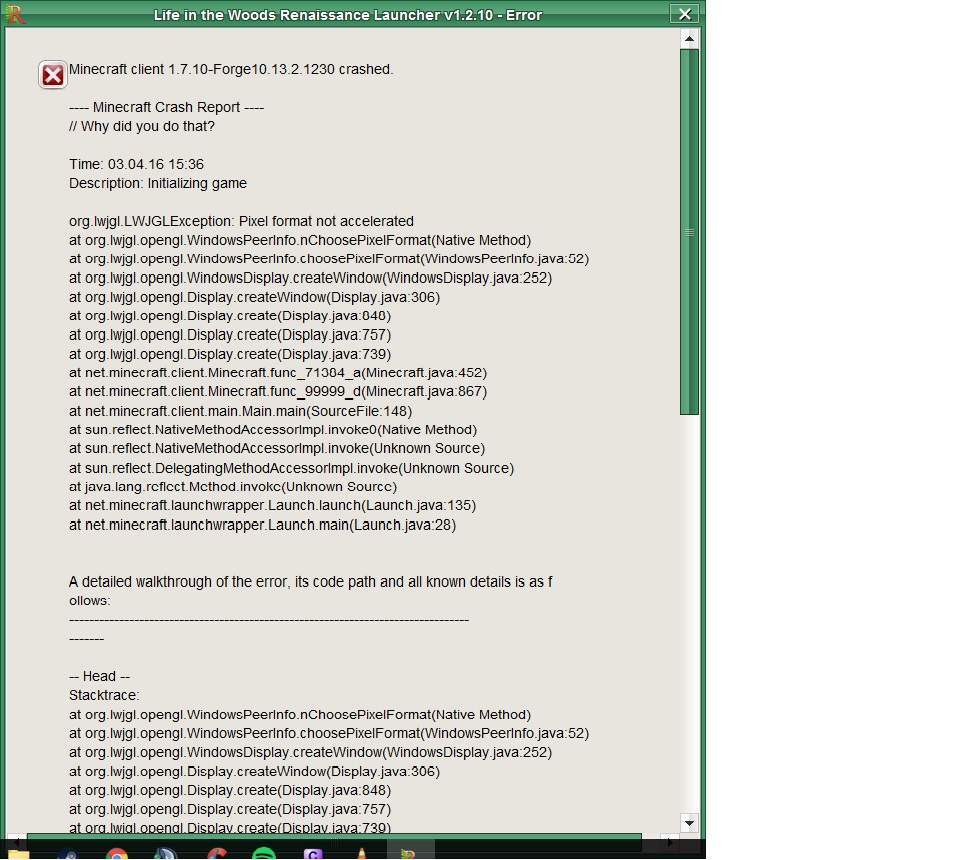Click the '---- Minecraft Crash Report ----' line

pyautogui.click(x=167, y=107)
